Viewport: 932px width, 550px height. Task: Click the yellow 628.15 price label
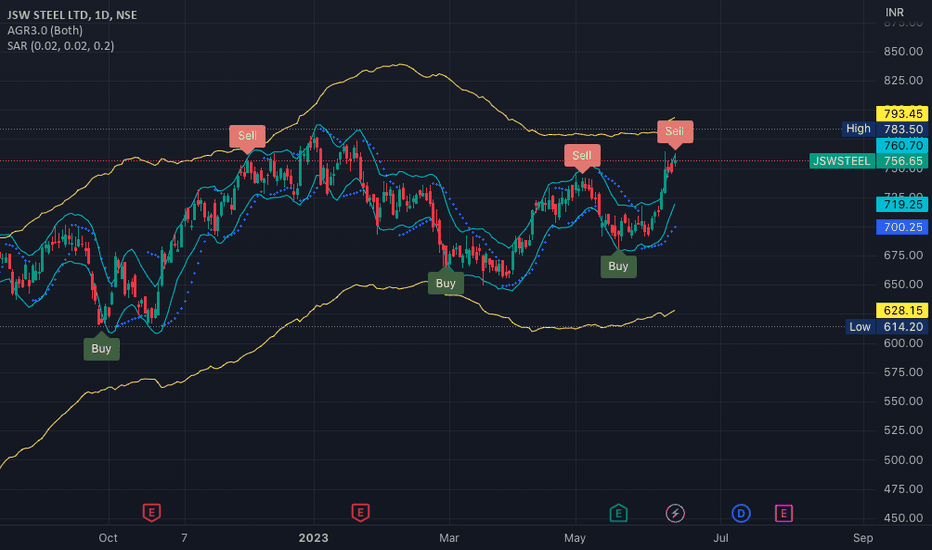pos(902,310)
